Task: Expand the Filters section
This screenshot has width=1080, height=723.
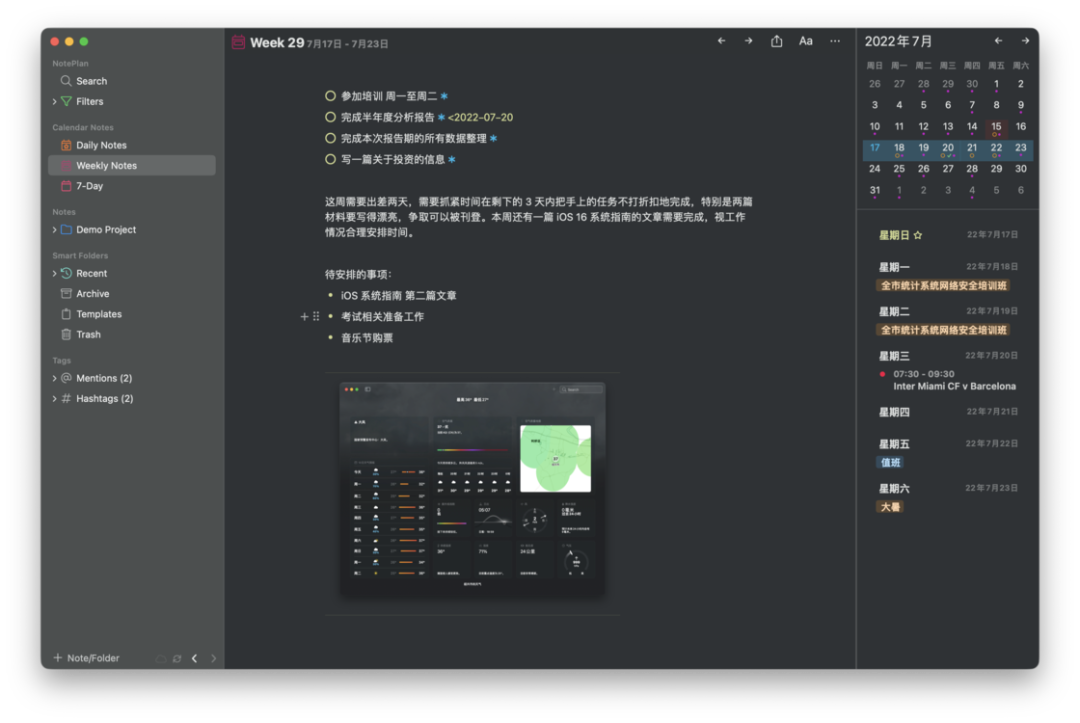Action: [x=55, y=102]
